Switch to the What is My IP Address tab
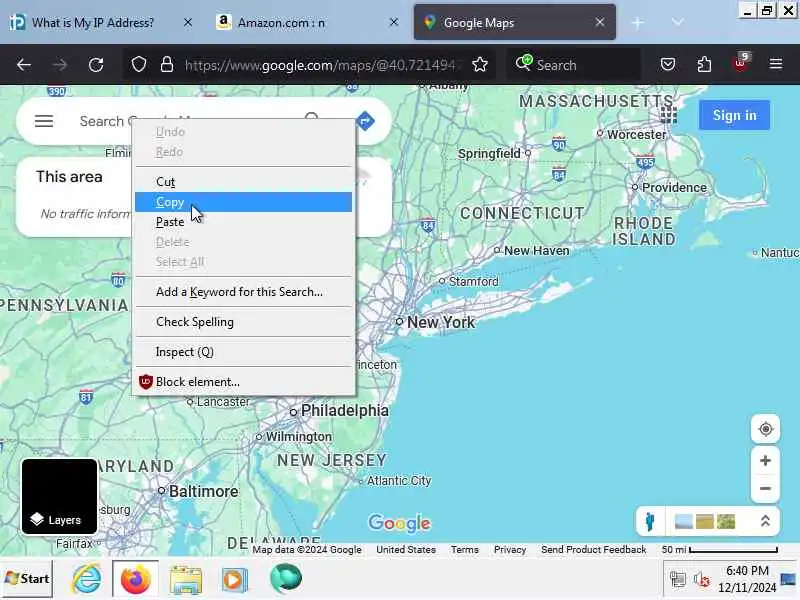 pos(92,22)
